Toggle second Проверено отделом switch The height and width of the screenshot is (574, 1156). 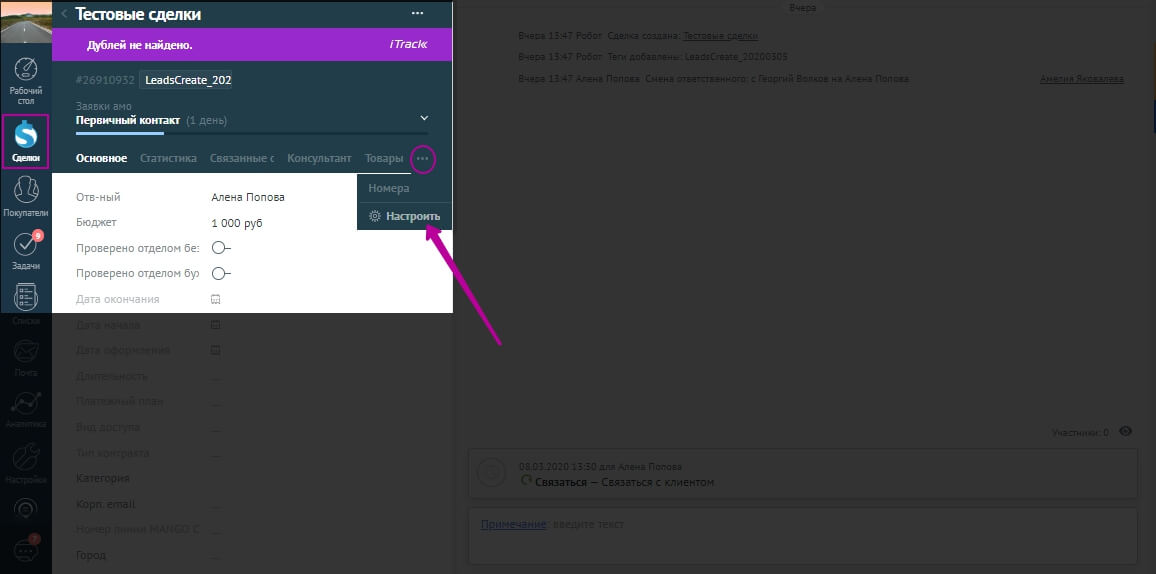point(220,273)
